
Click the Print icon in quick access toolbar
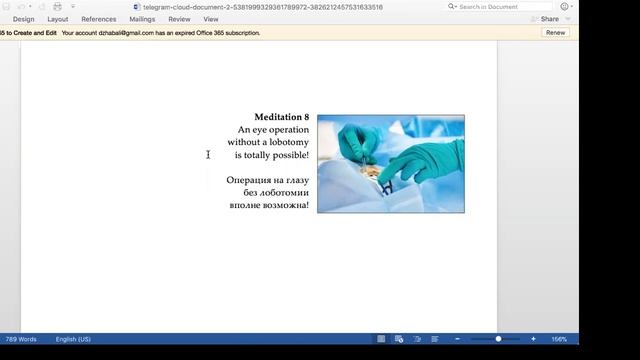[58, 7]
